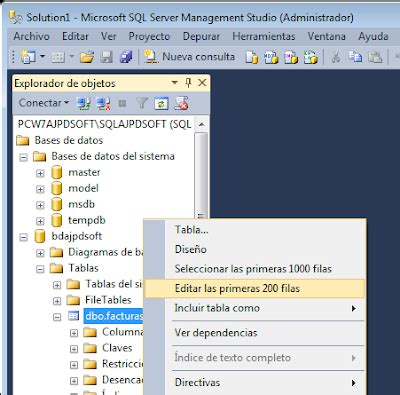Image resolution: width=400 pixels, height=395 pixels.
Task: Open the New Project dropdown arrow
Action: (x=43, y=56)
